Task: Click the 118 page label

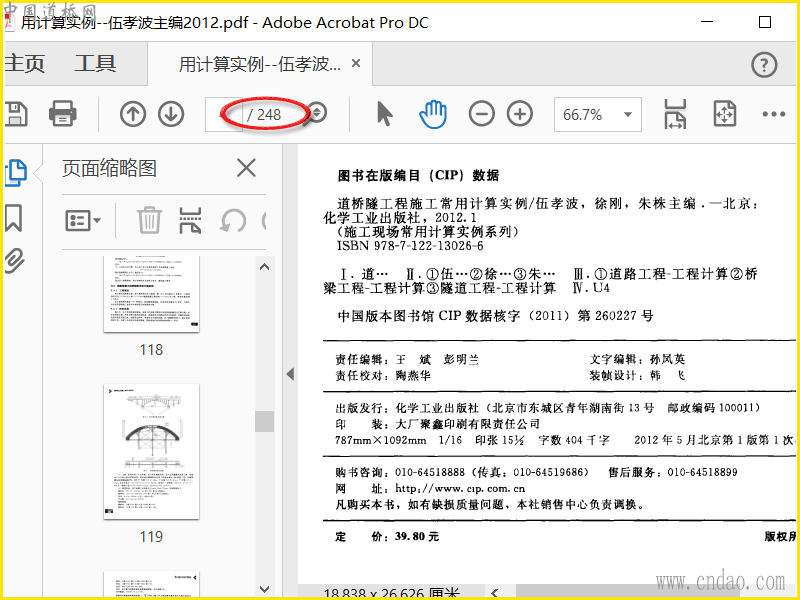Action: [x=152, y=349]
